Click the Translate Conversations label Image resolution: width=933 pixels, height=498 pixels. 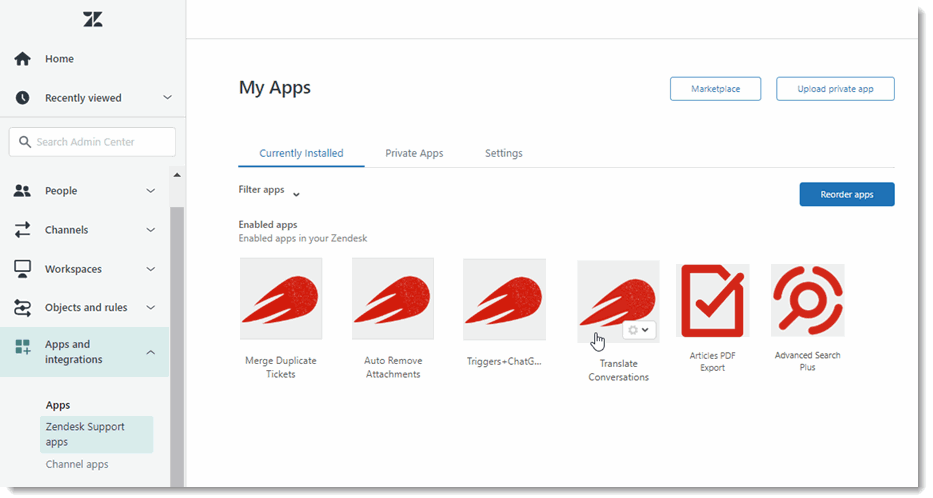pos(618,370)
